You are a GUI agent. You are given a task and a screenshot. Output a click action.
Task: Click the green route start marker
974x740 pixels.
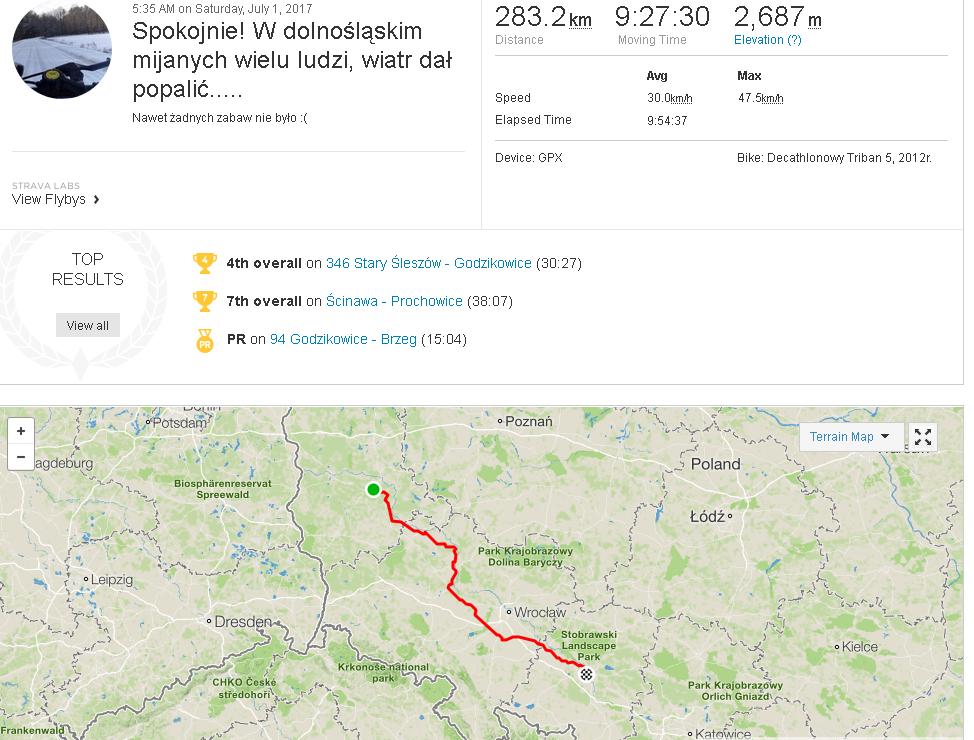373,489
